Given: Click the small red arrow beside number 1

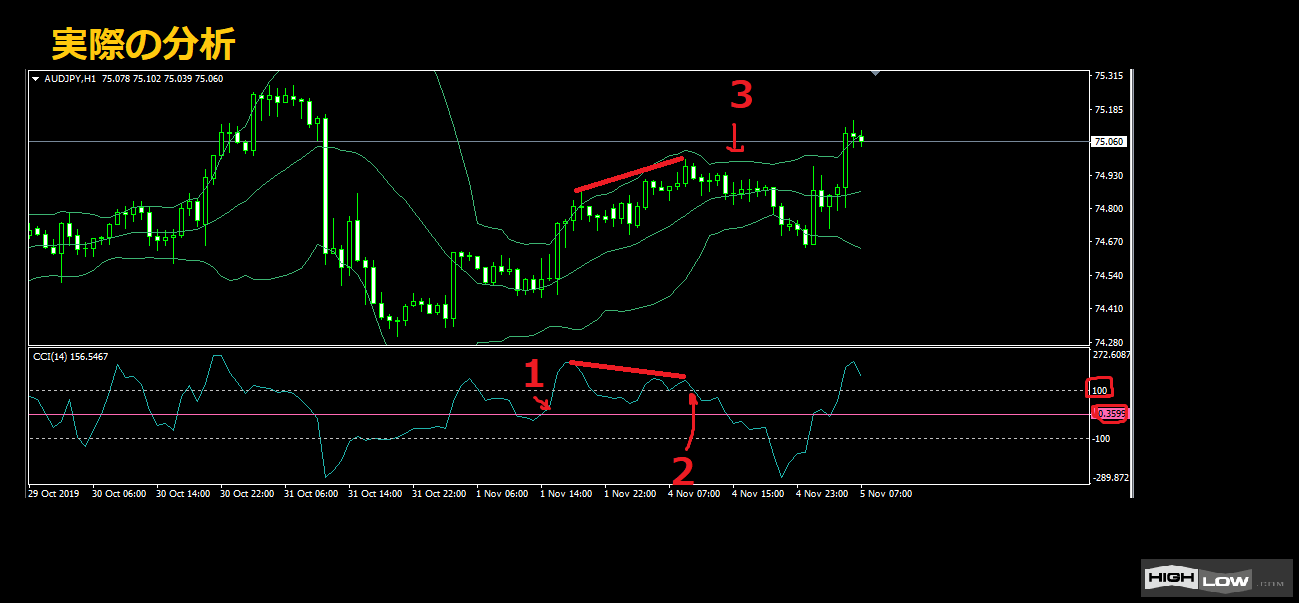Looking at the screenshot, I should [x=542, y=403].
